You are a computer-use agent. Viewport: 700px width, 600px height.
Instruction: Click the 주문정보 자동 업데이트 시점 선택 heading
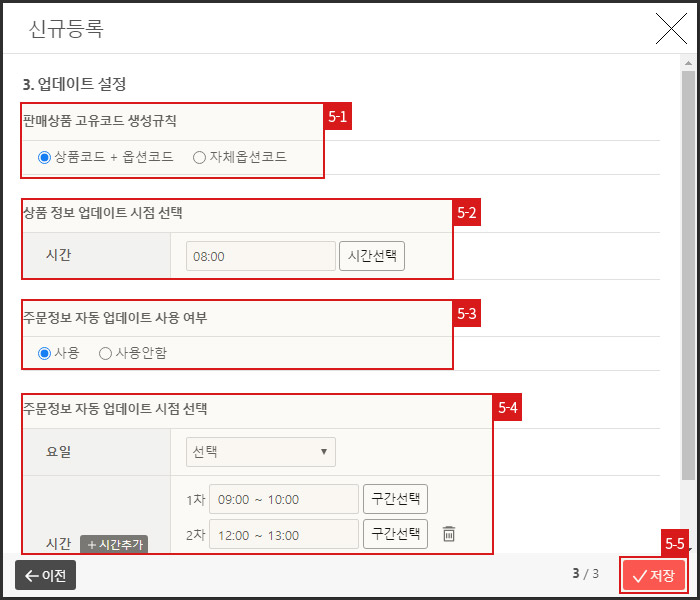pyautogui.click(x=115, y=408)
